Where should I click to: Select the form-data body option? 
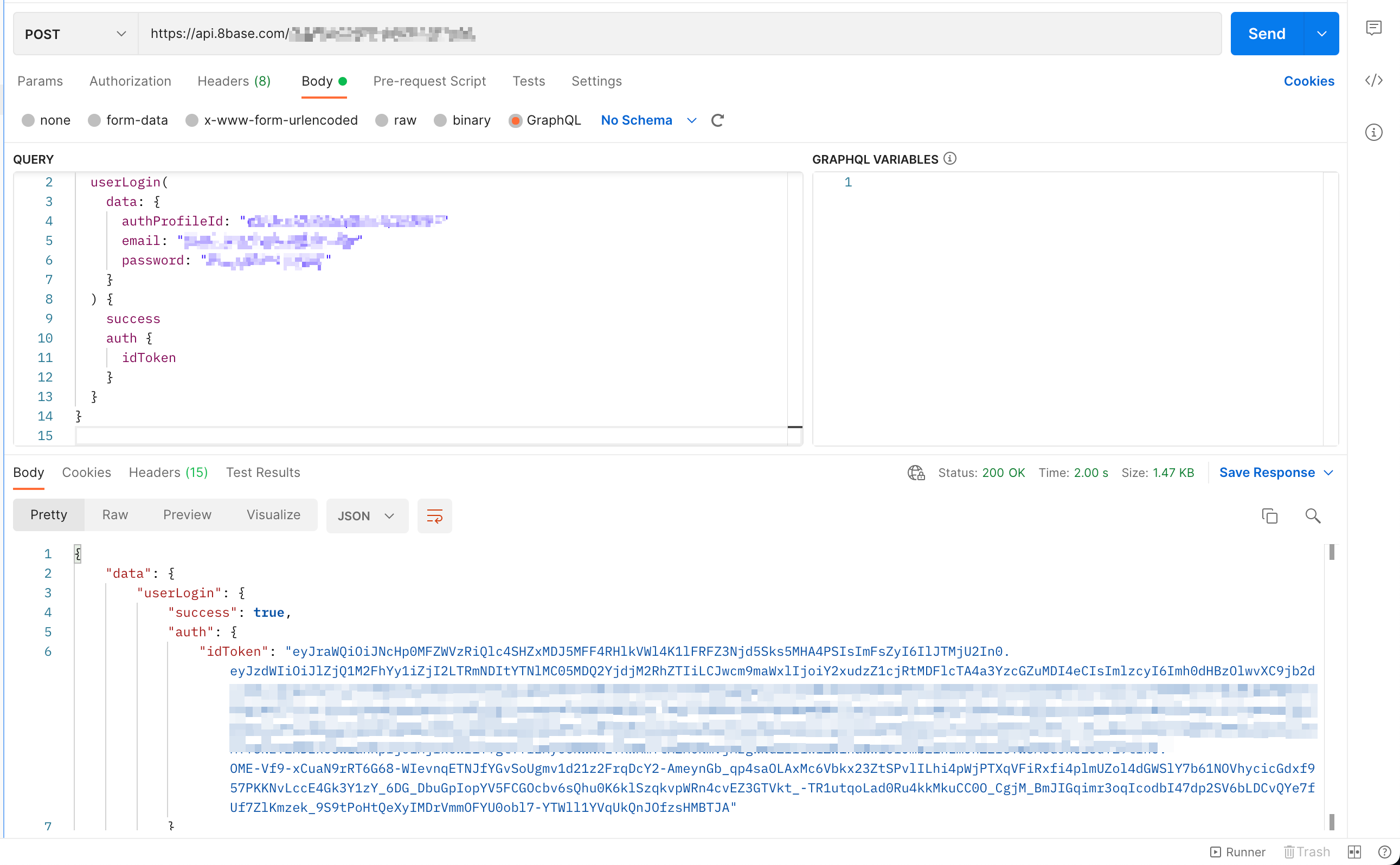click(94, 120)
